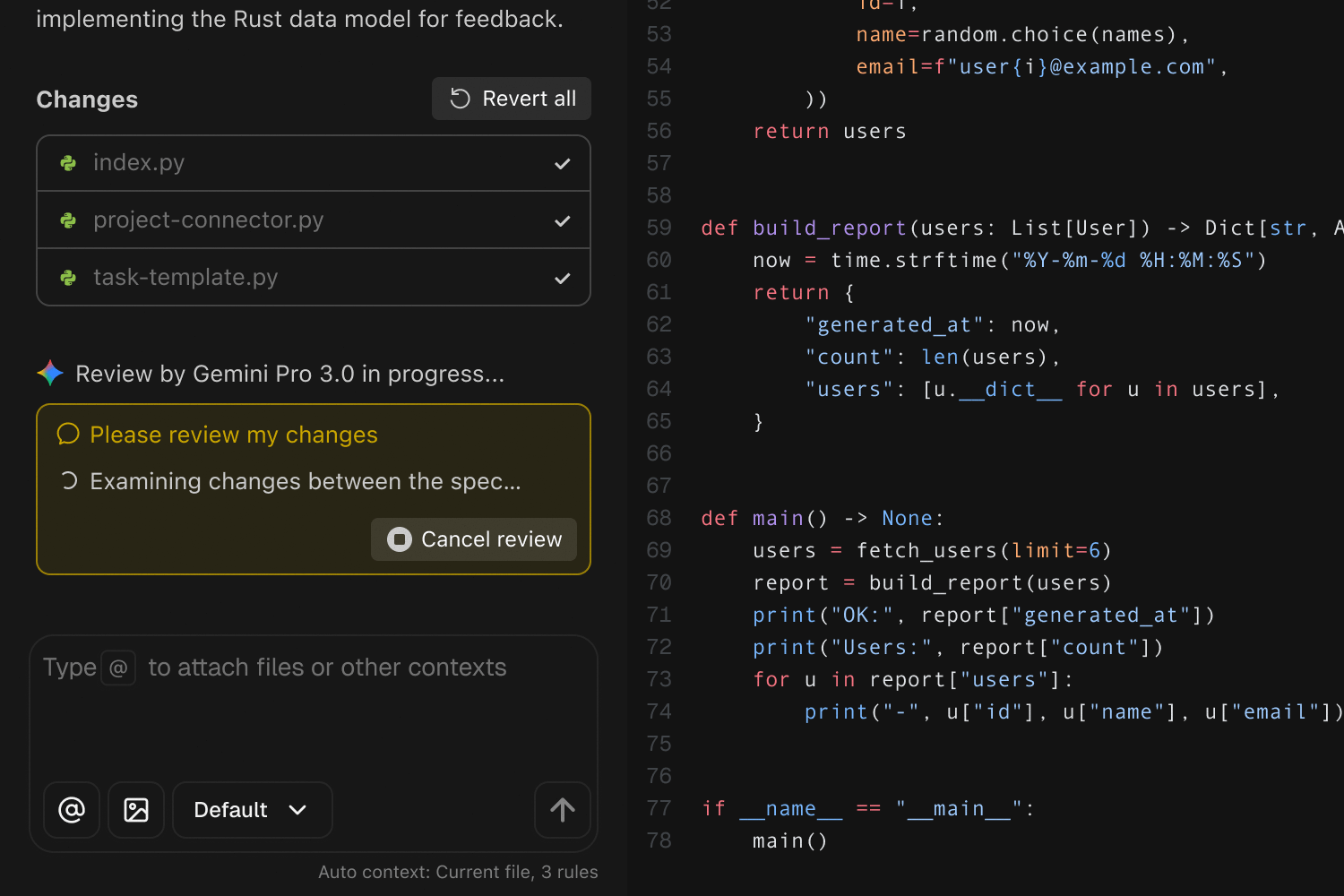Toggle the checkmark for index.py
The image size is (1344, 896).
[x=562, y=164]
